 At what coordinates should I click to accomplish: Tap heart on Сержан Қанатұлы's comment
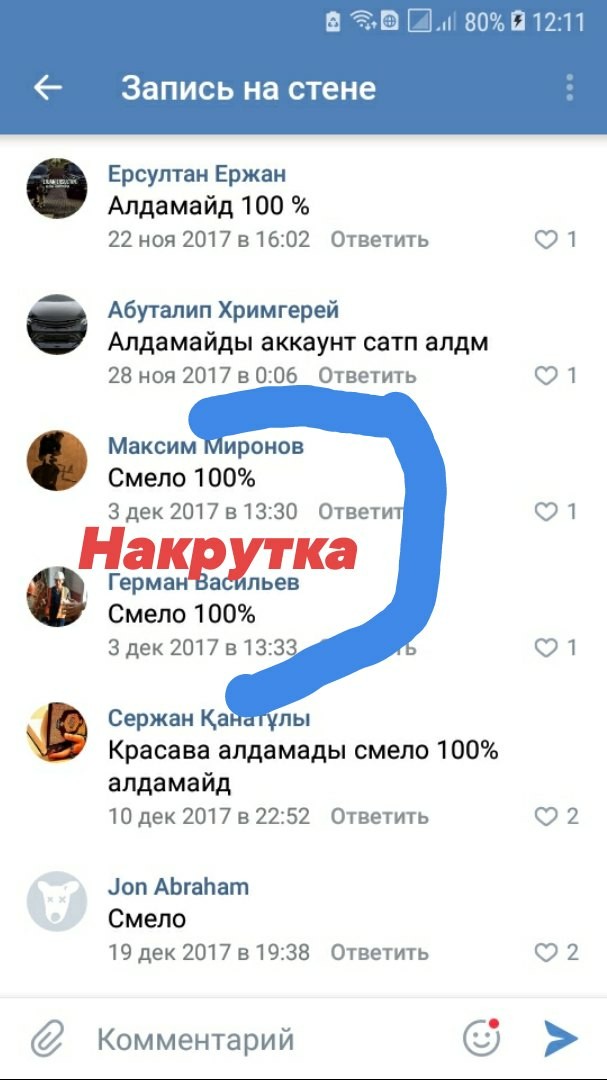[x=546, y=817]
